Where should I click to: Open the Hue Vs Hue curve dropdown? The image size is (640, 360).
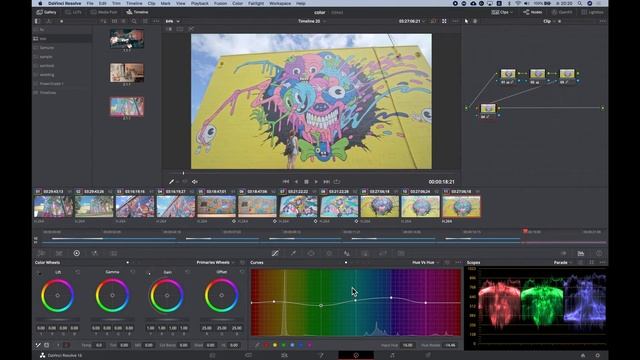(425, 262)
